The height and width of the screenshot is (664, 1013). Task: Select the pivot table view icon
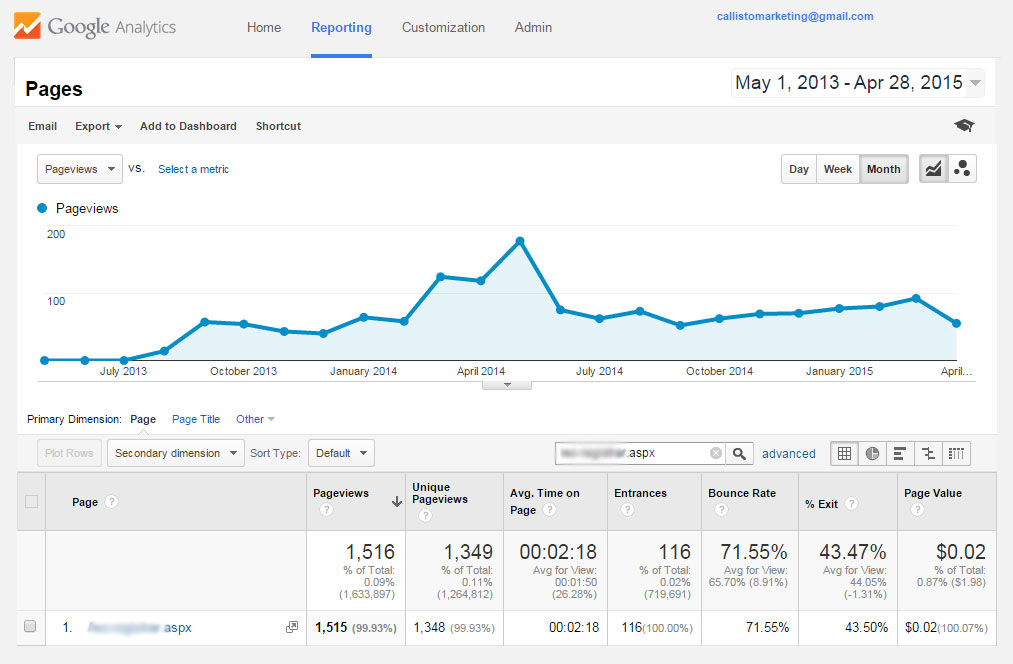click(956, 453)
